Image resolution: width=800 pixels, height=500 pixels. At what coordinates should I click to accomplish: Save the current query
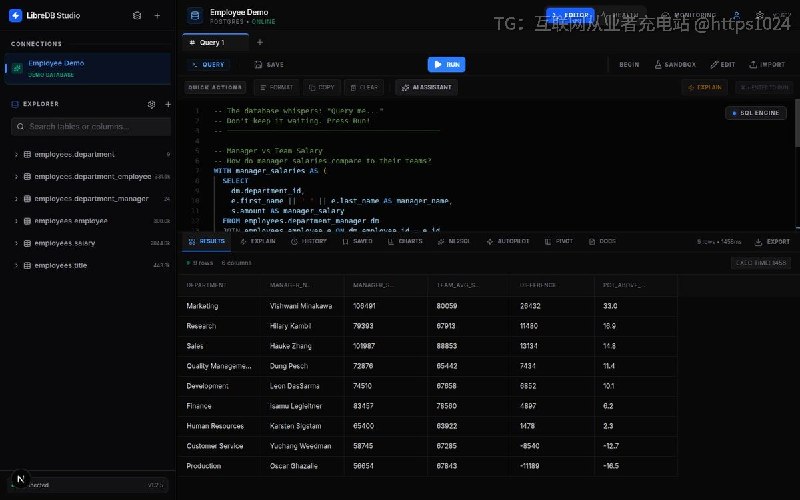[269, 65]
